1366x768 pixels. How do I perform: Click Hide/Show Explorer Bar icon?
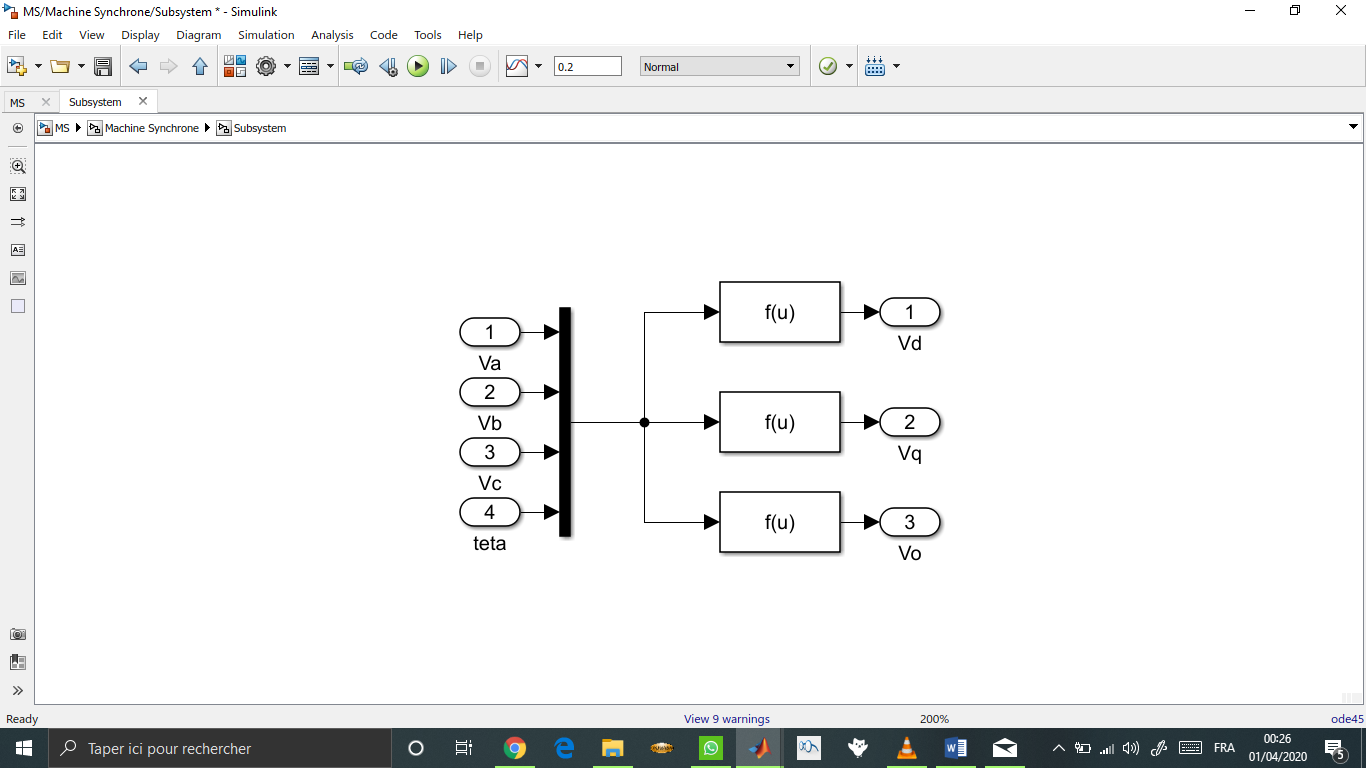(18, 128)
